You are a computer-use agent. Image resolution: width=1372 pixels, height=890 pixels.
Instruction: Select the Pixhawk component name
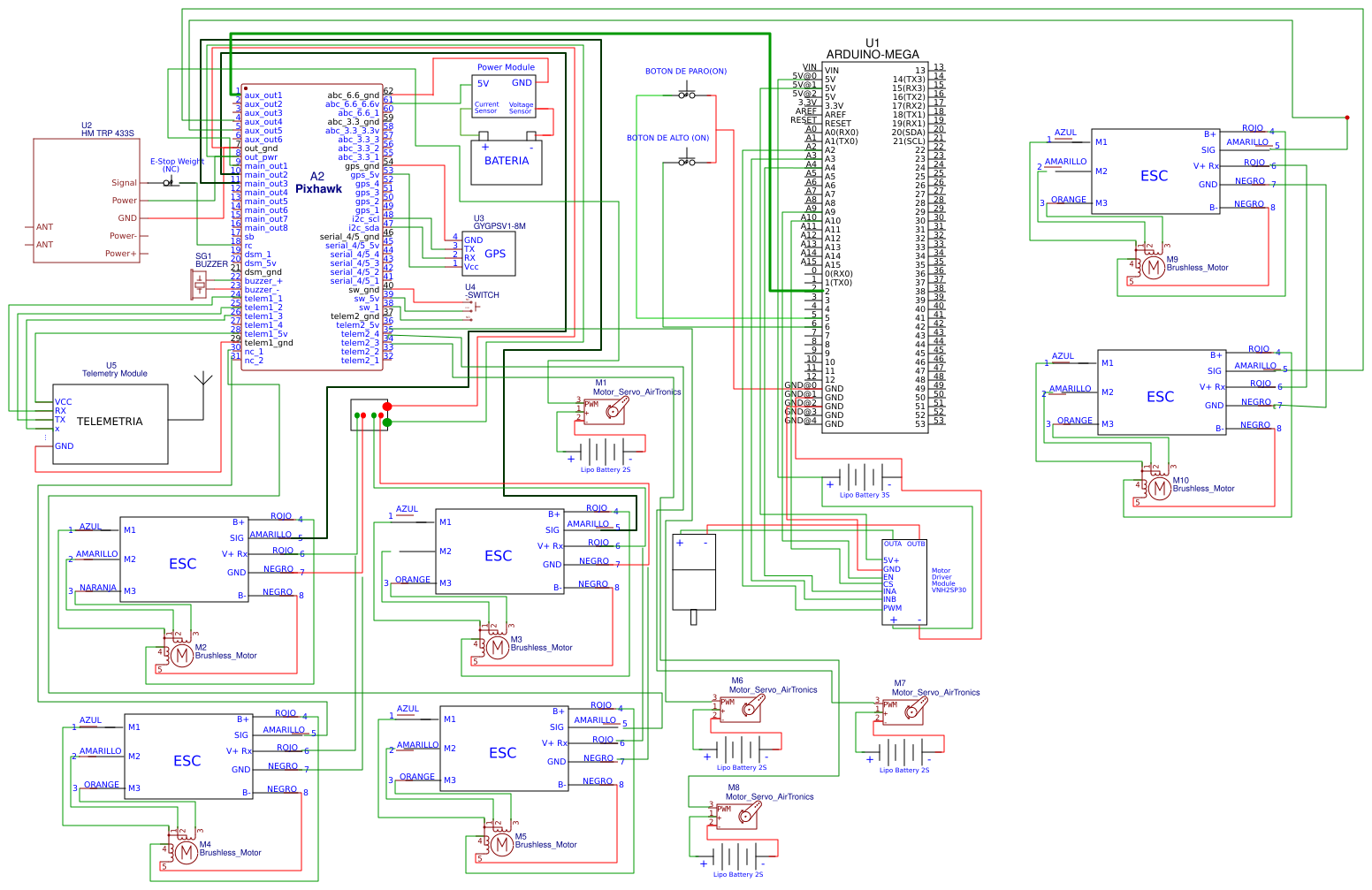click(x=318, y=189)
